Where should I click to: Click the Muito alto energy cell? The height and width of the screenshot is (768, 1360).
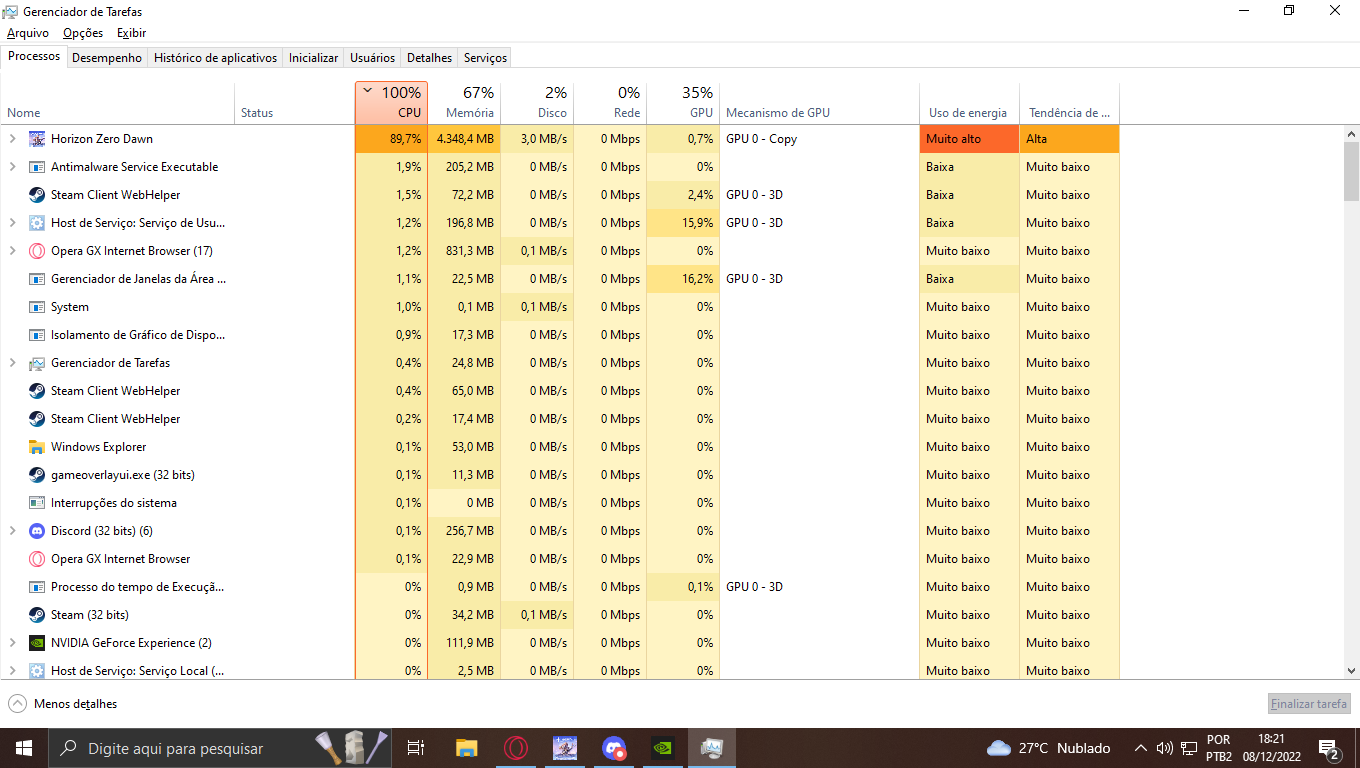pyautogui.click(x=969, y=139)
